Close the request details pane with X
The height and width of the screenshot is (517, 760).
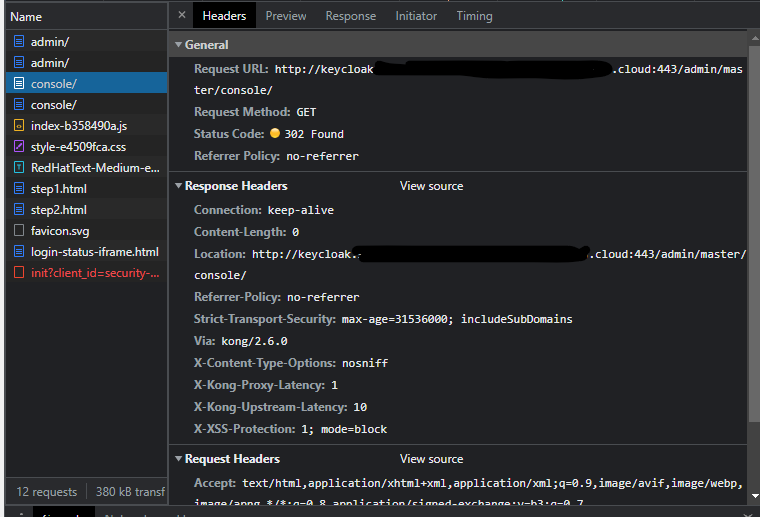182,15
